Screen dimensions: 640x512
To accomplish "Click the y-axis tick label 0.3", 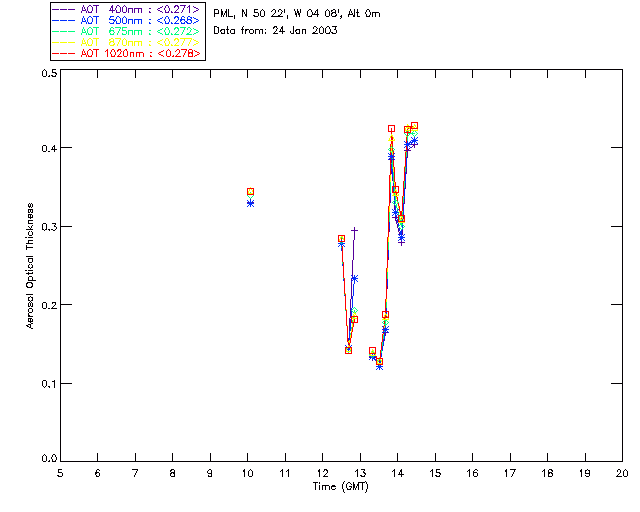I will (x=49, y=227).
